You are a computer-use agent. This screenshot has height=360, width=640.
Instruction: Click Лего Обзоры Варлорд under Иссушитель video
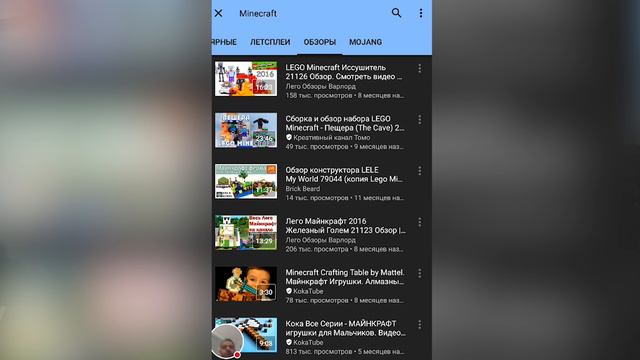click(320, 86)
